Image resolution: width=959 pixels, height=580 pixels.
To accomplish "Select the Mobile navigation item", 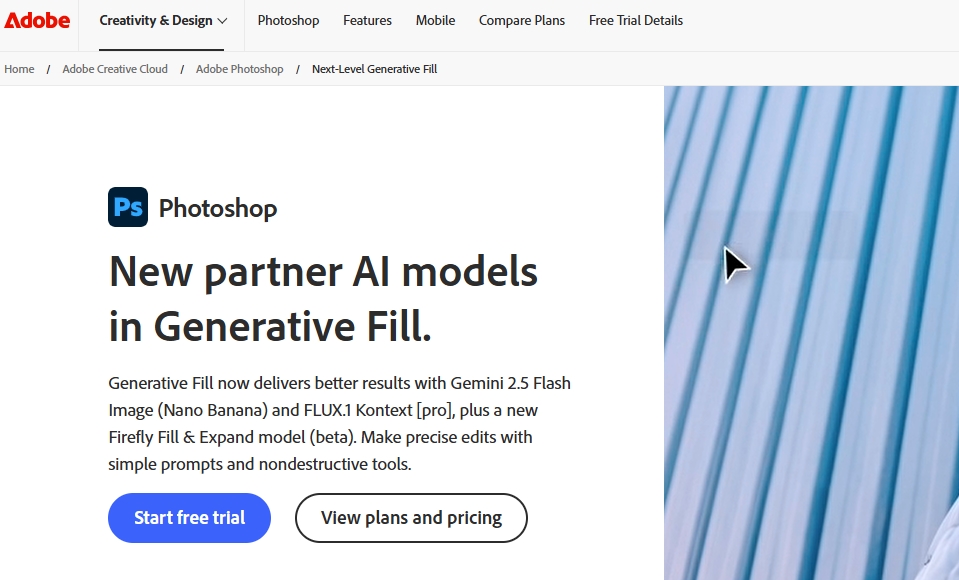I will (x=434, y=20).
